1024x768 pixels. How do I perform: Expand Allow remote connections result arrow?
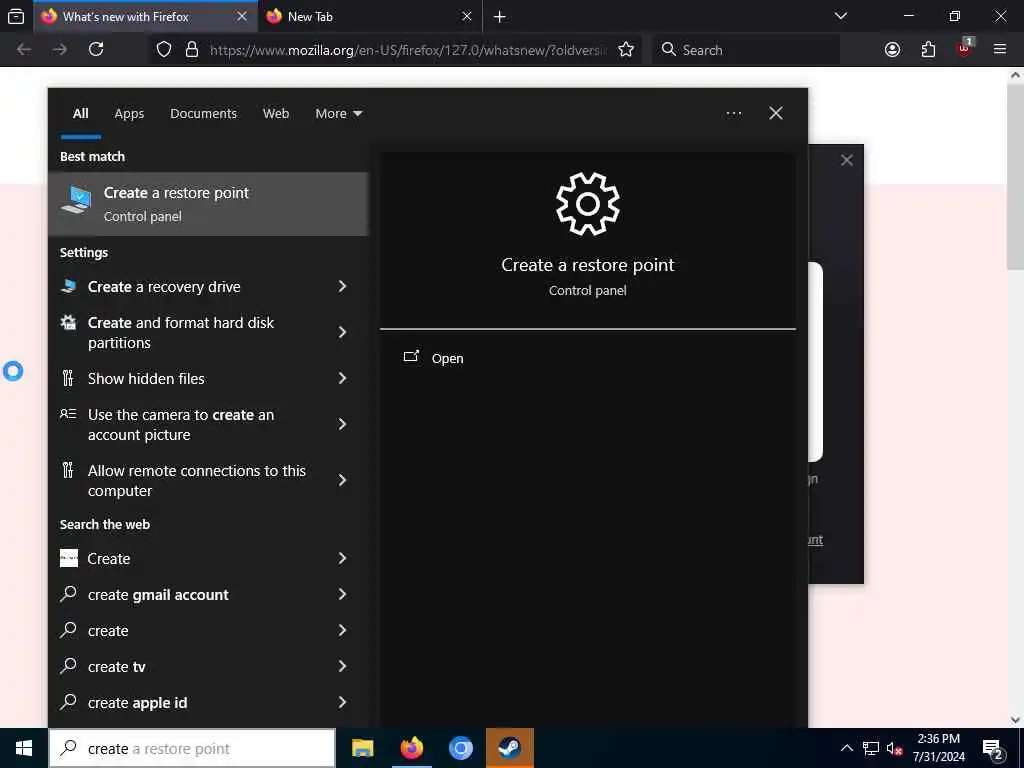[342, 481]
